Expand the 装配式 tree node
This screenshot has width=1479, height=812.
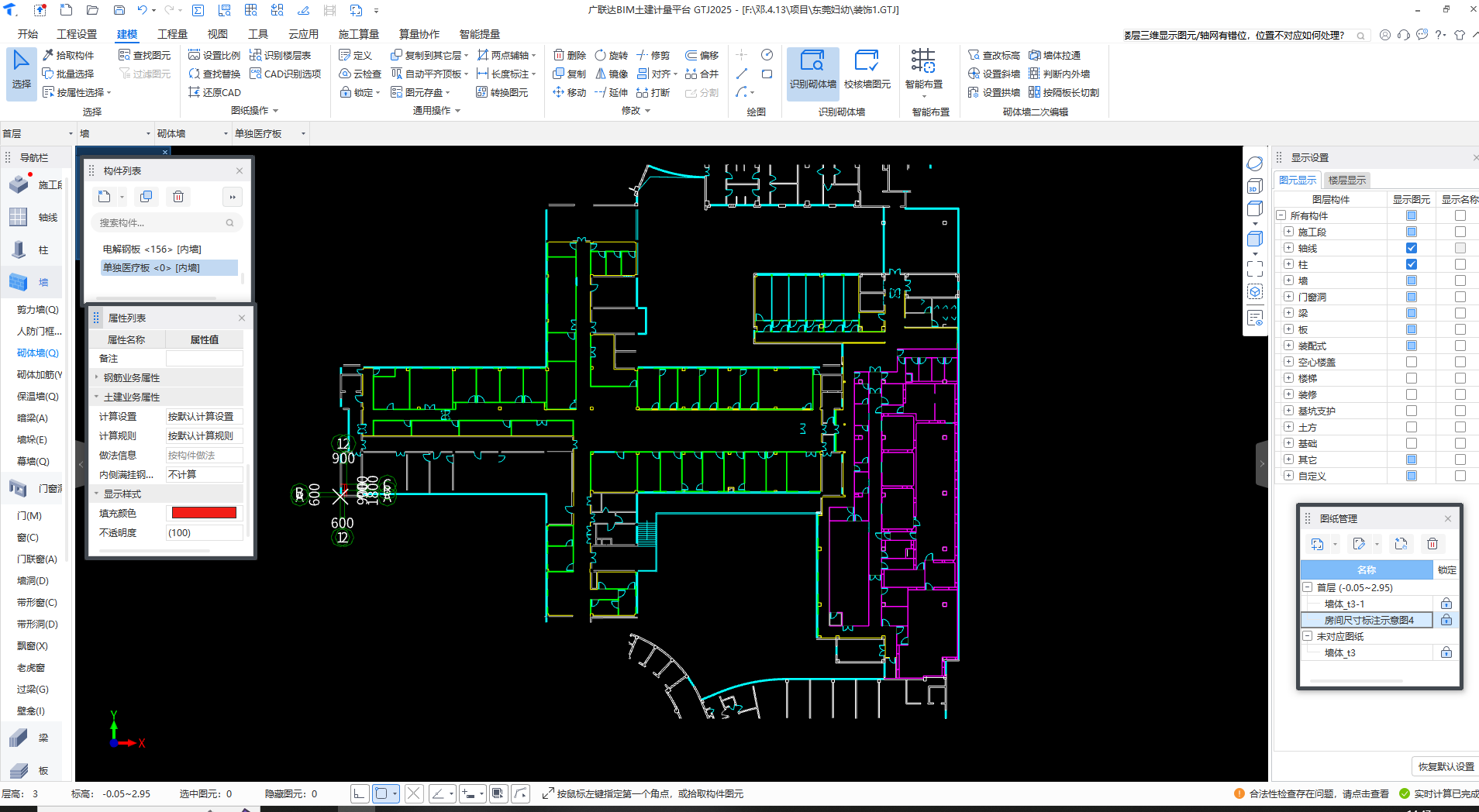click(1288, 346)
